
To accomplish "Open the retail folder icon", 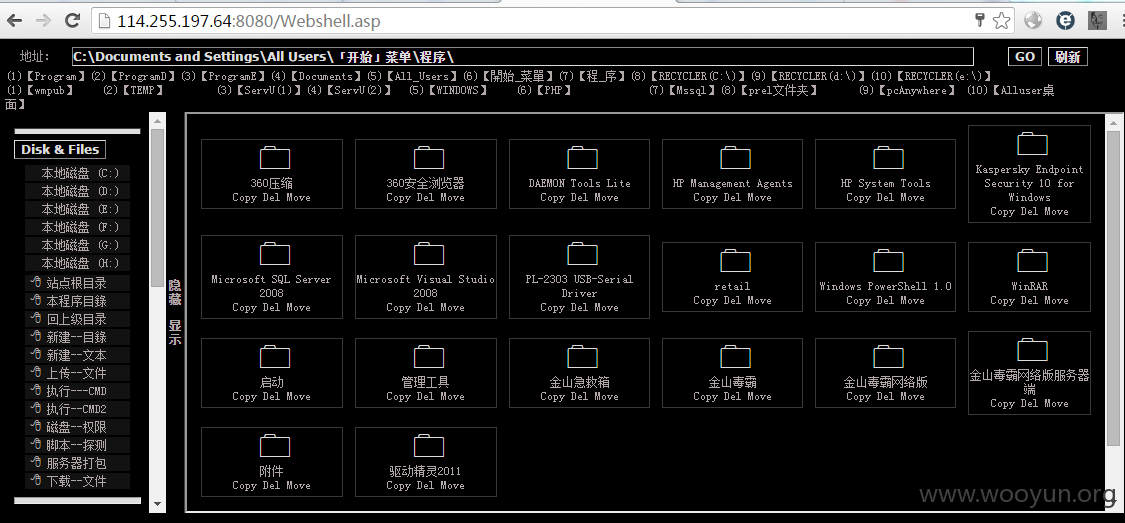I will (735, 261).
